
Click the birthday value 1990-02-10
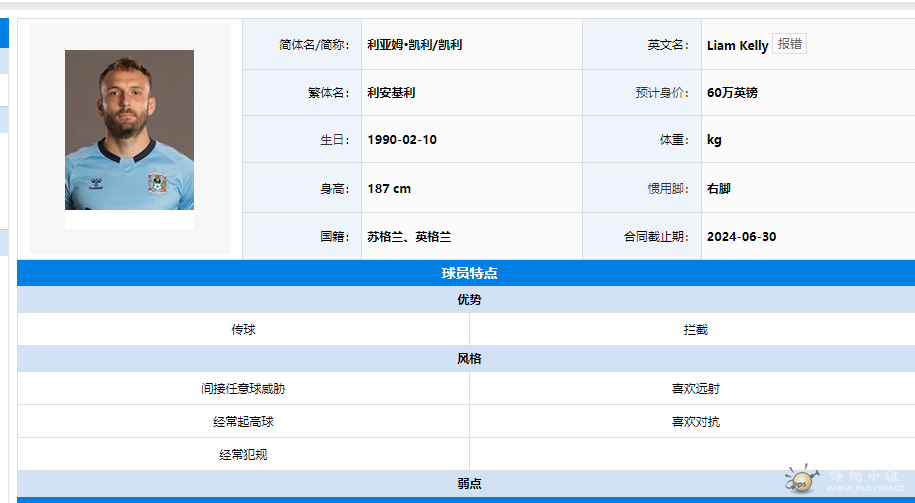[x=402, y=140]
